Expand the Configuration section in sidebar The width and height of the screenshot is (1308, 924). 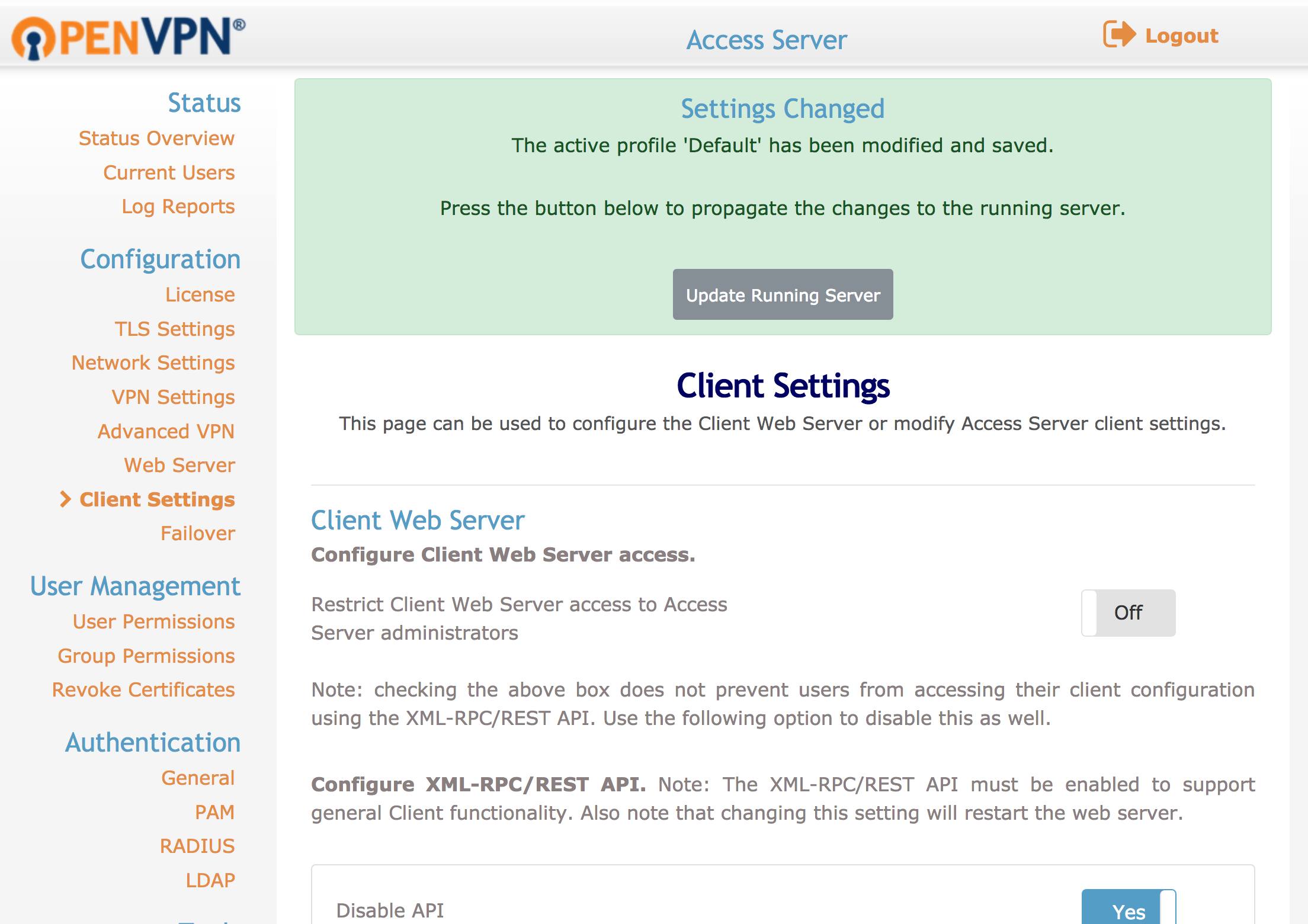[161, 259]
